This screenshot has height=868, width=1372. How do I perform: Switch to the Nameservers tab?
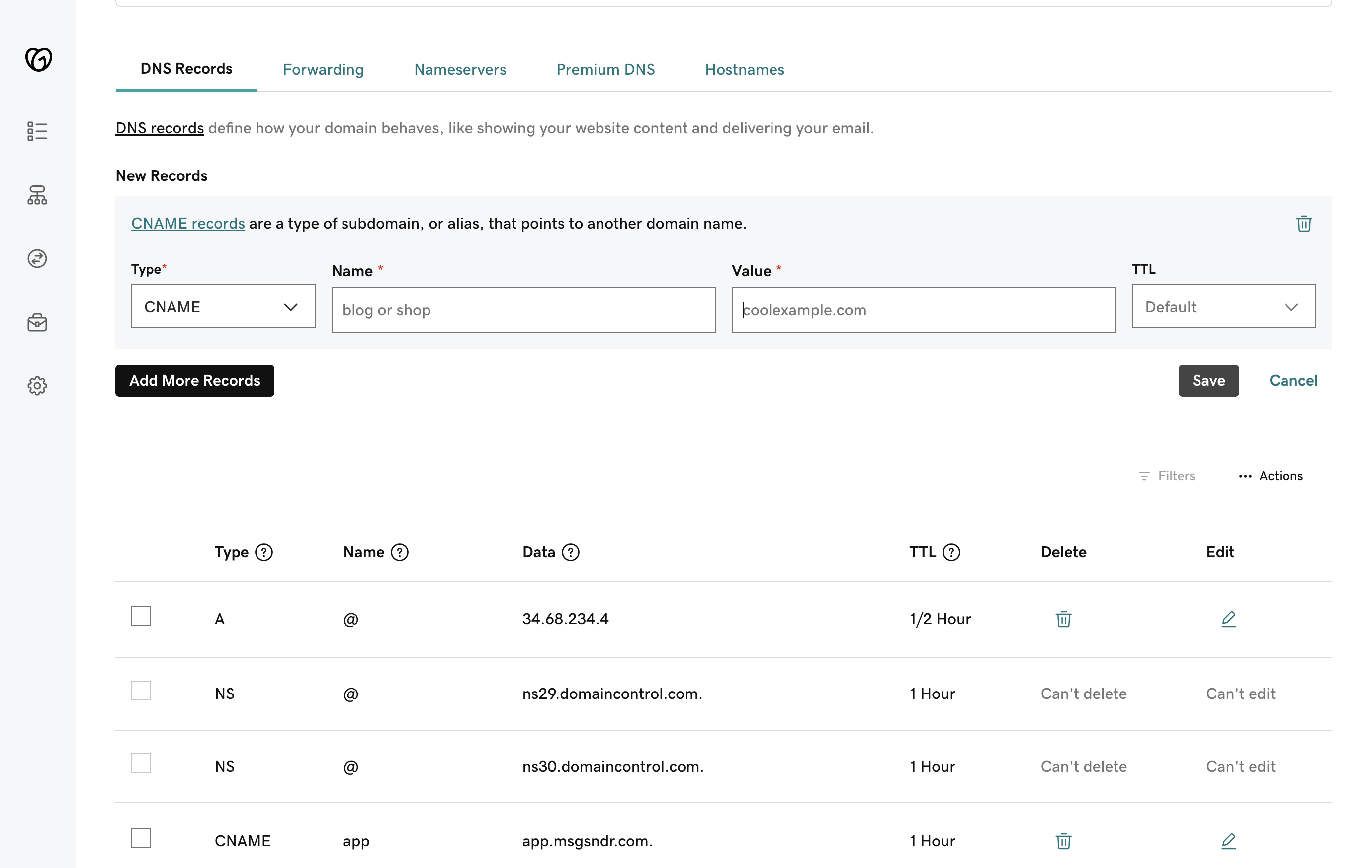460,70
